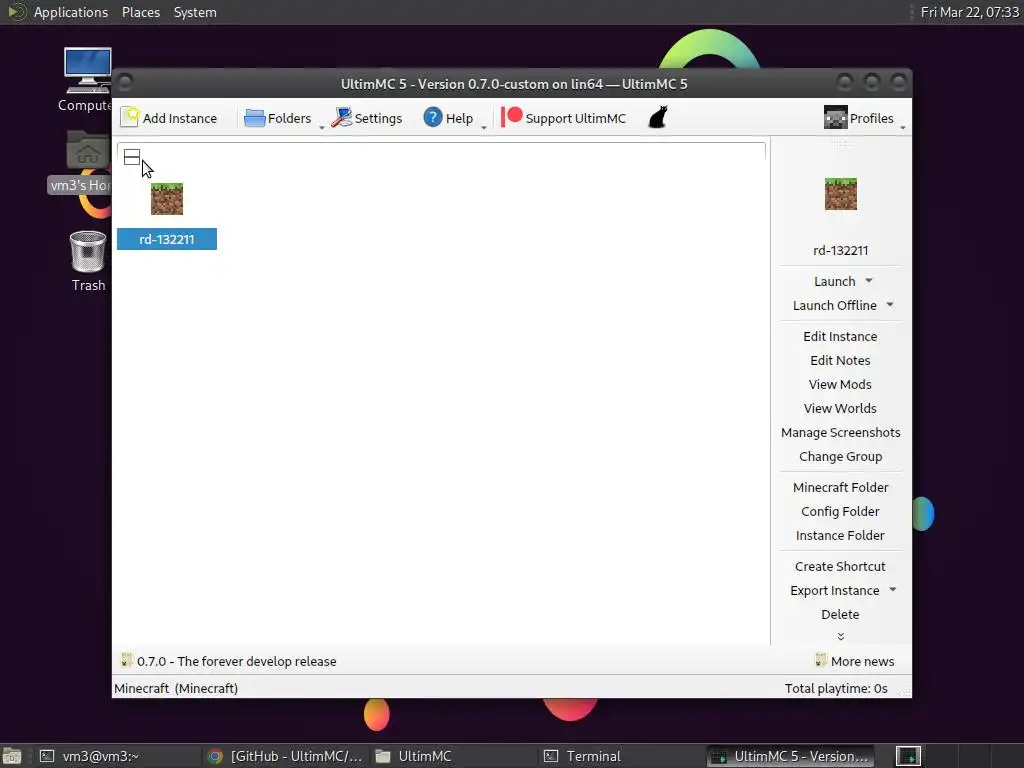
Task: Expand the side panel overflow chevron
Action: point(840,636)
